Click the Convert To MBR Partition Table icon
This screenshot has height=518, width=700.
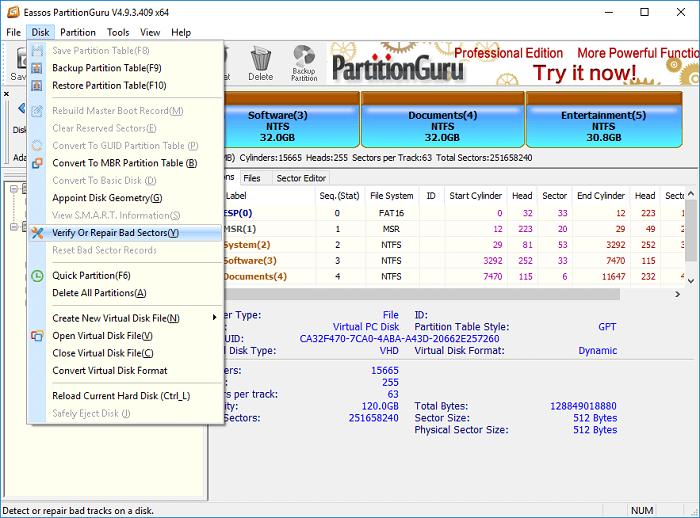pos(37,163)
